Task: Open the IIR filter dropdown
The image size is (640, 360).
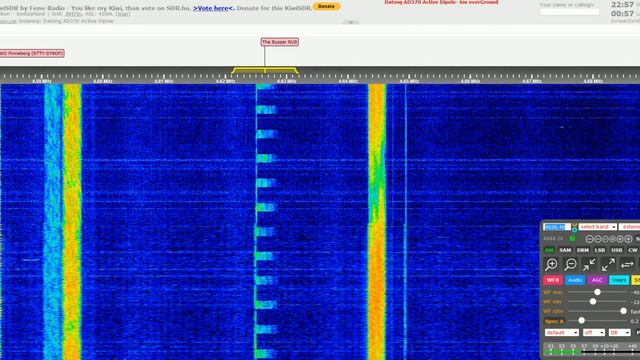Action: click(x=620, y=333)
